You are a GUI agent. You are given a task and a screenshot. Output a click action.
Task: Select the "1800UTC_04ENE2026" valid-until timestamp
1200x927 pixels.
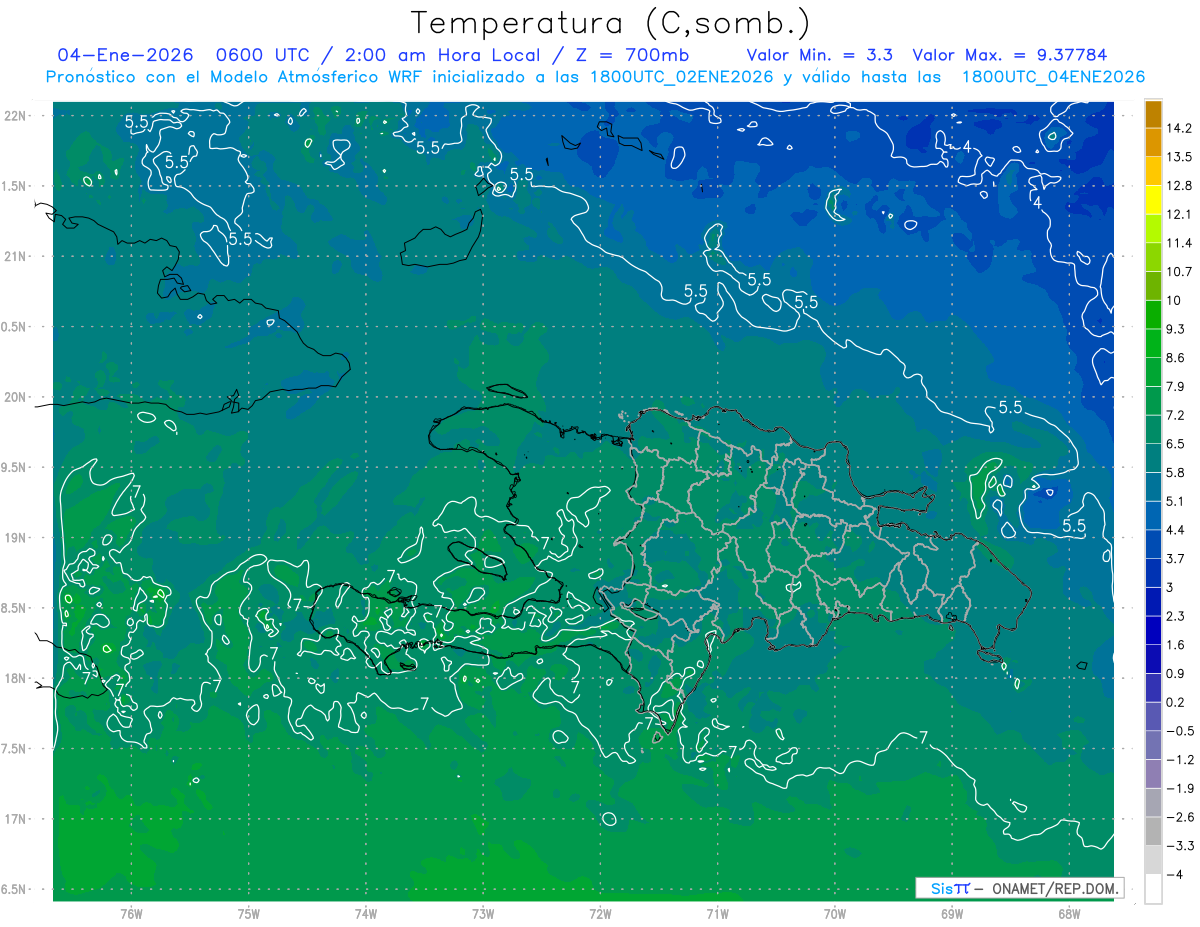(1053, 77)
